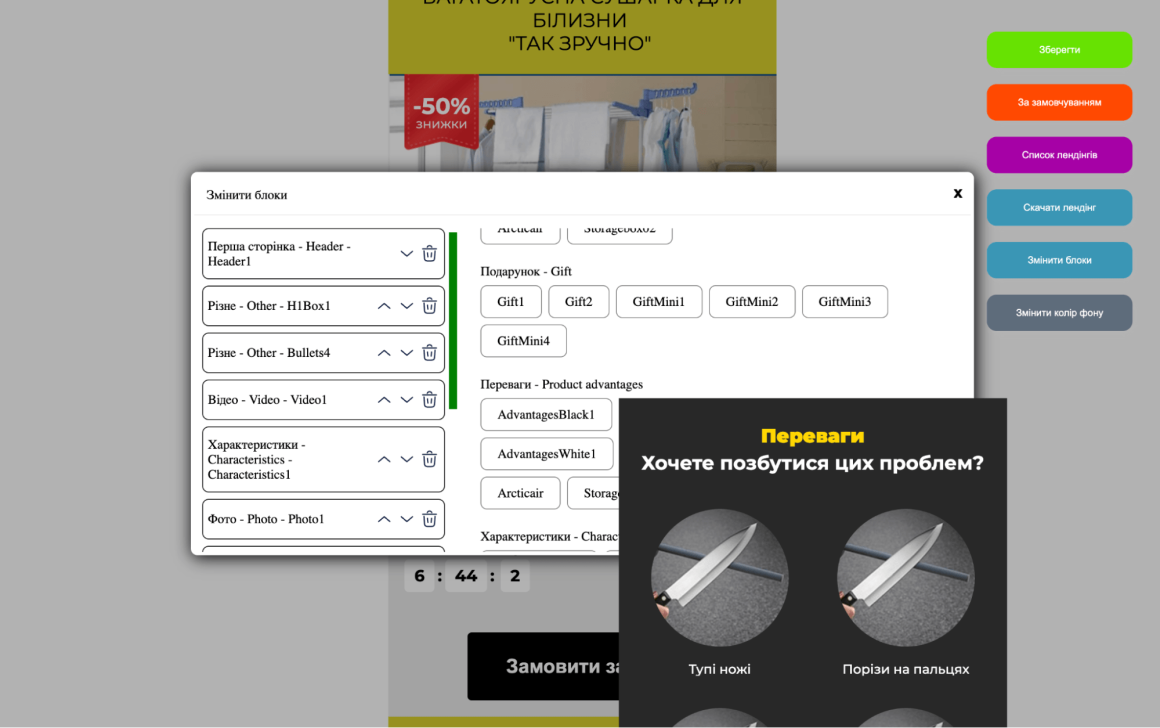Move Bullets4 block up
Screen dimensions: 1160x728
(384, 353)
